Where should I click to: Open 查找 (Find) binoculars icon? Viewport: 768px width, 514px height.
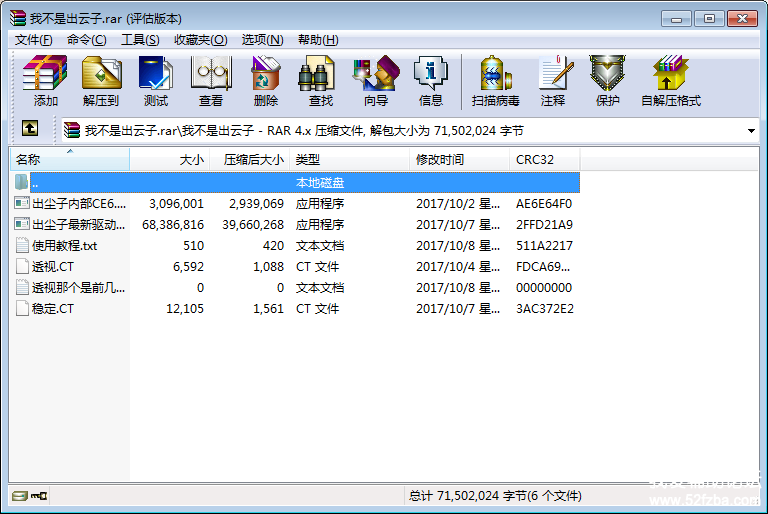(x=317, y=73)
